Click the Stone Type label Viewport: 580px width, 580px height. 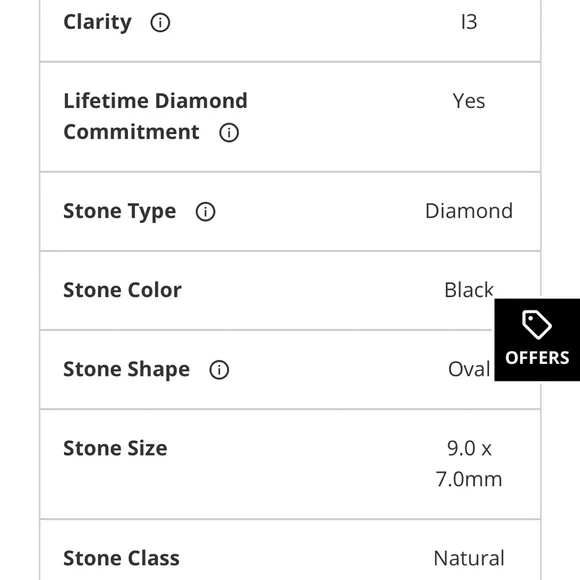pos(119,212)
